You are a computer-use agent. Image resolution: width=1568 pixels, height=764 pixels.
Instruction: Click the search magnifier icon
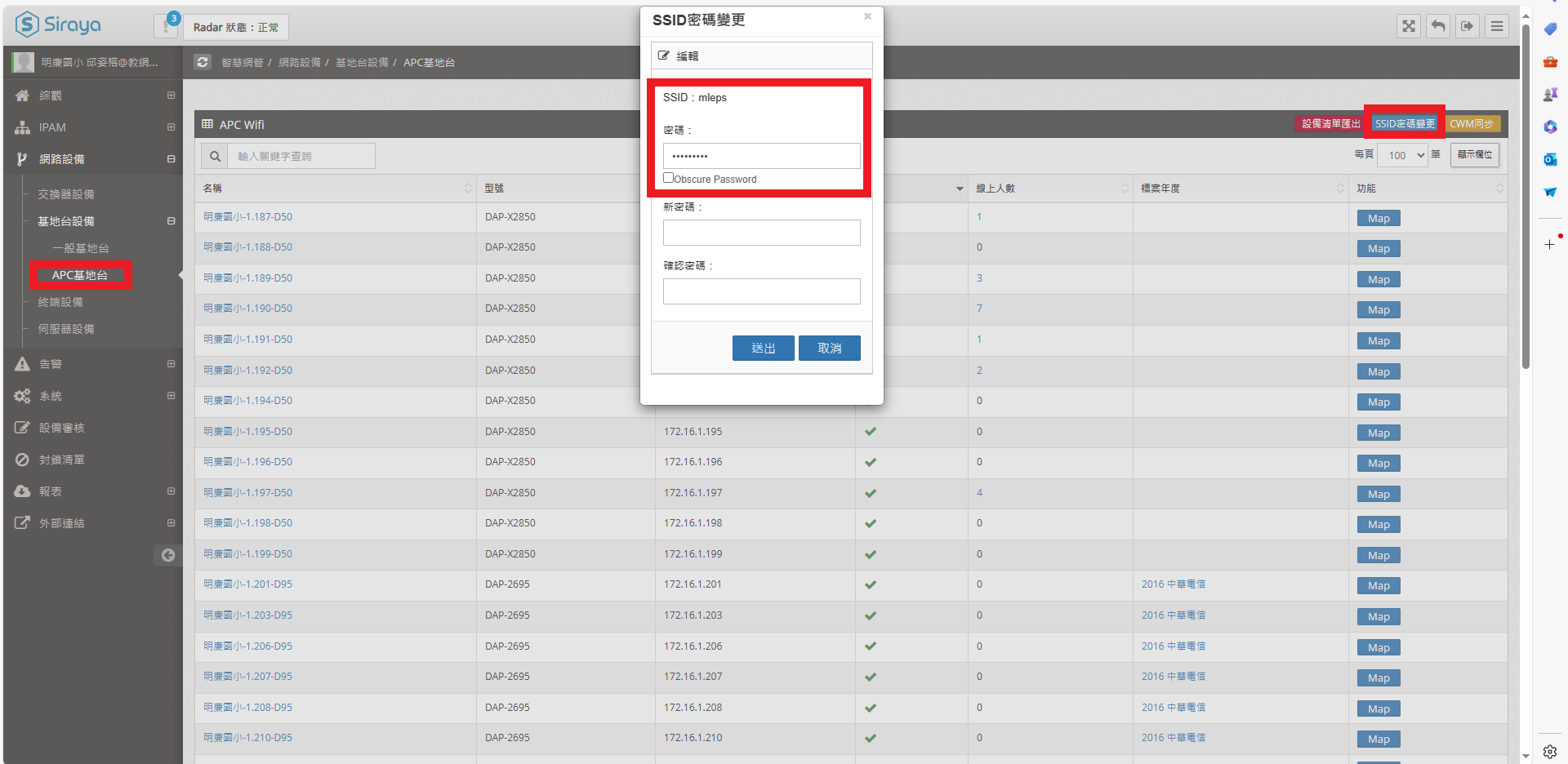click(215, 156)
